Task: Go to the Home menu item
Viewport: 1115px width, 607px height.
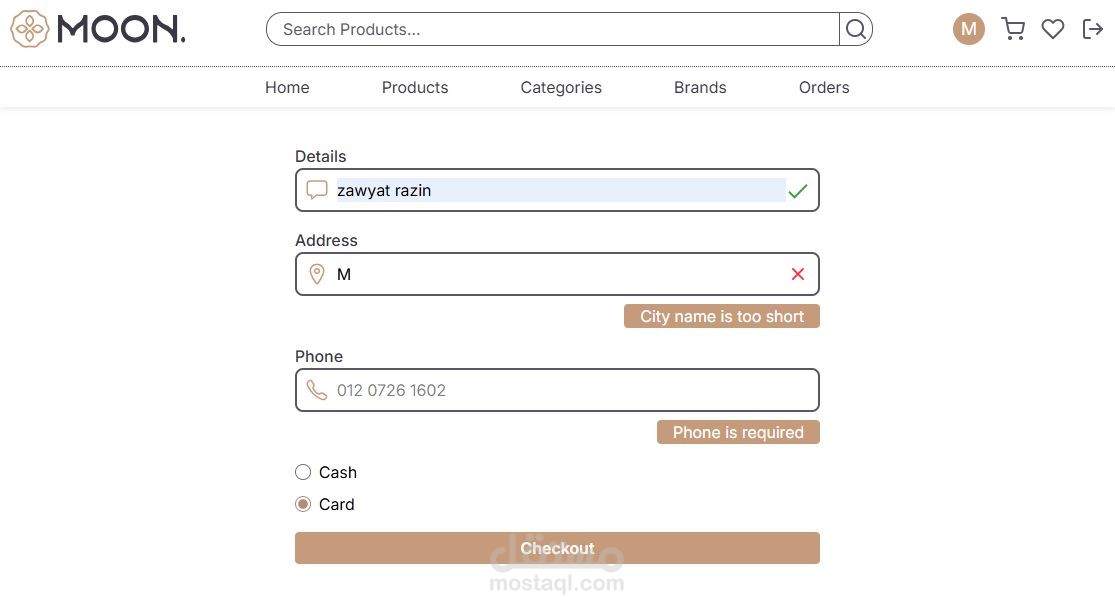Action: pyautogui.click(x=287, y=87)
